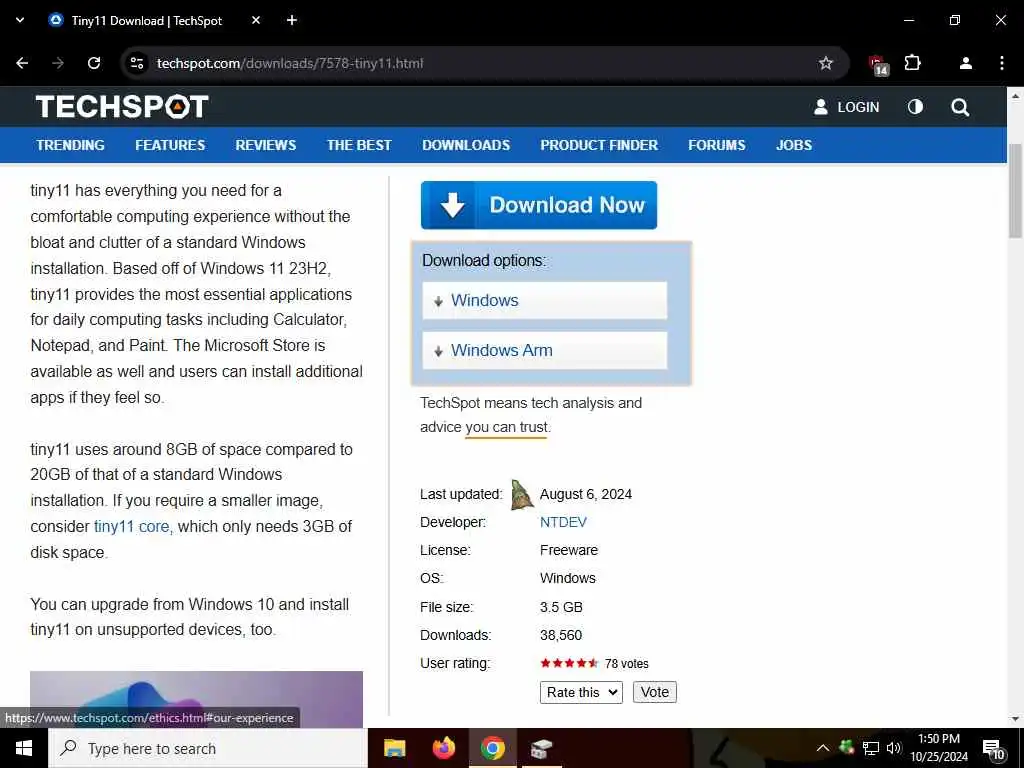
Task: Click scrollbar down arrow
Action: point(1015,719)
